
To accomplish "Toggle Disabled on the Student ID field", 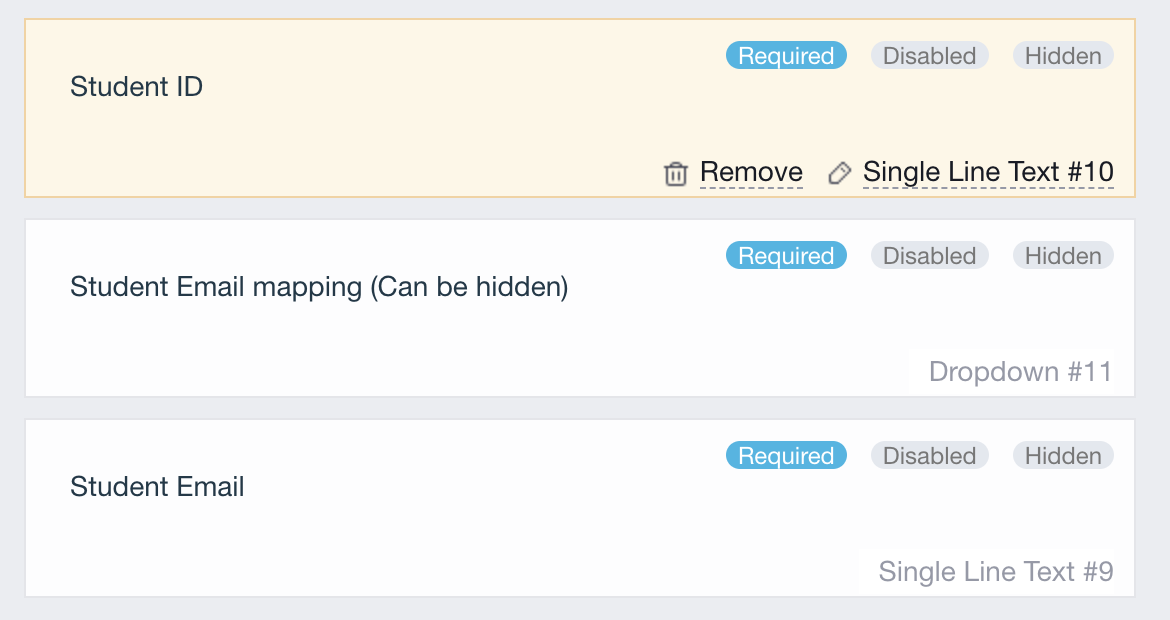I will click(929, 56).
